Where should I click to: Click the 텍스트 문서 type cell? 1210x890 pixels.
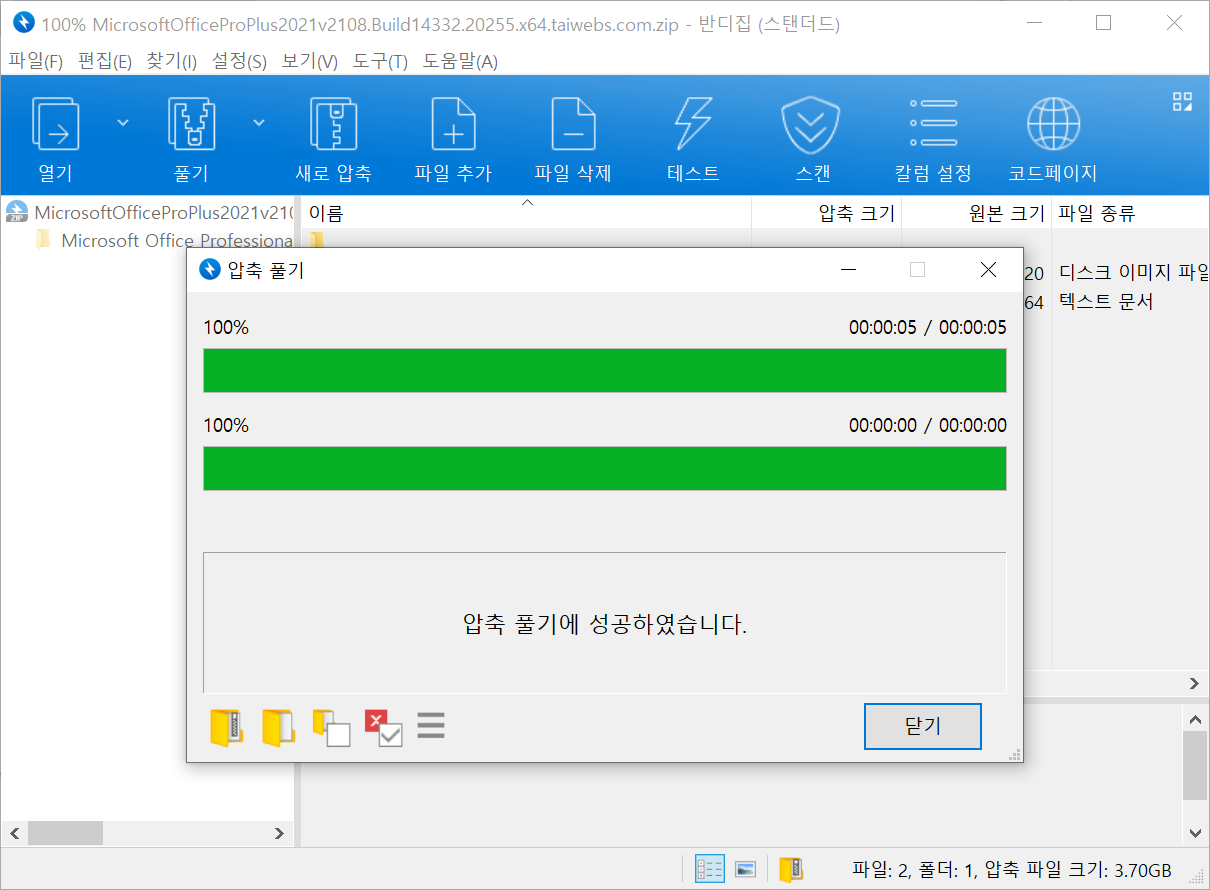tap(1106, 301)
